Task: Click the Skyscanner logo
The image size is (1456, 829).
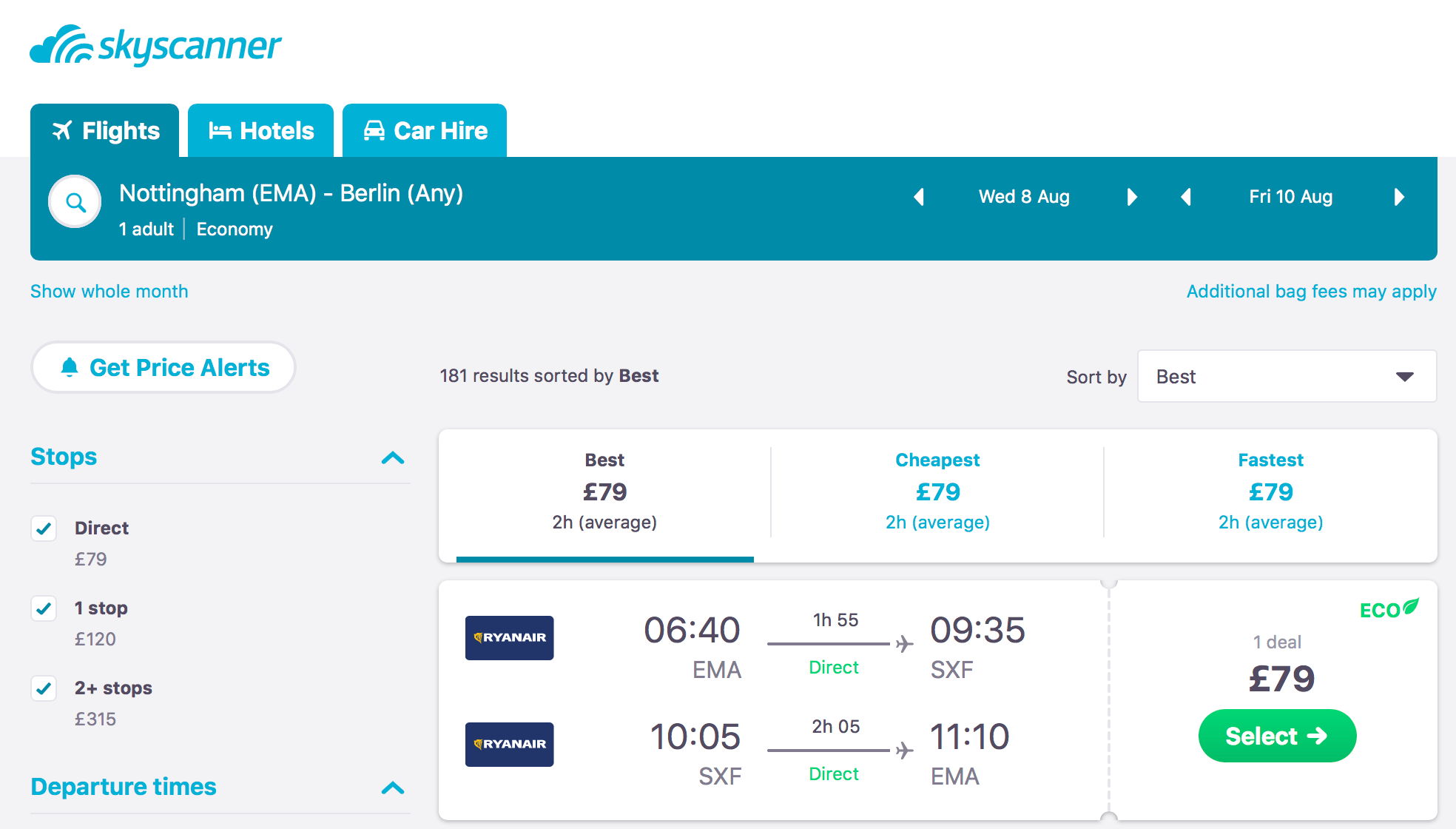Action: pyautogui.click(x=155, y=46)
